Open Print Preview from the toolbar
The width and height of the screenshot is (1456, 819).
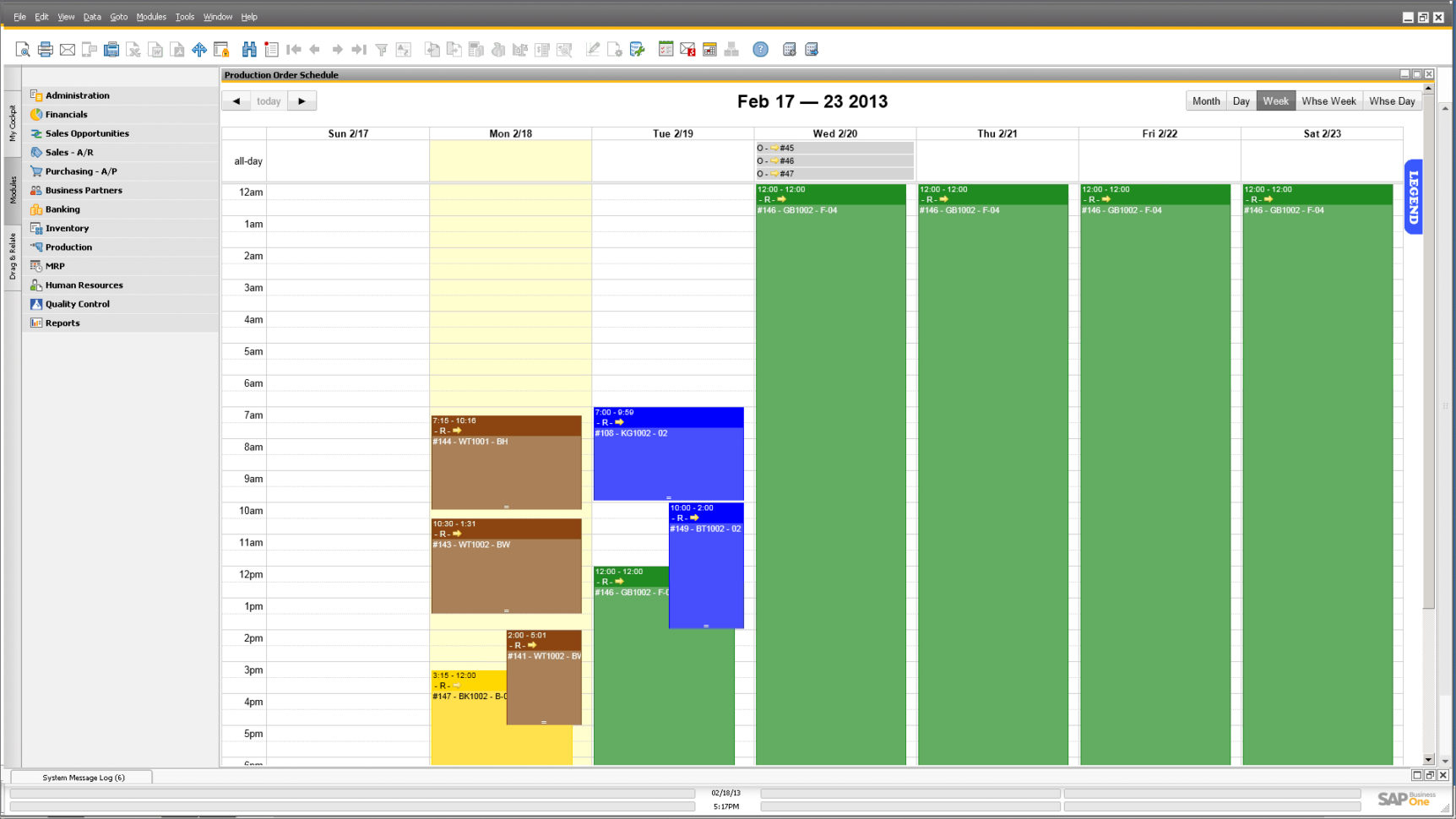point(21,49)
